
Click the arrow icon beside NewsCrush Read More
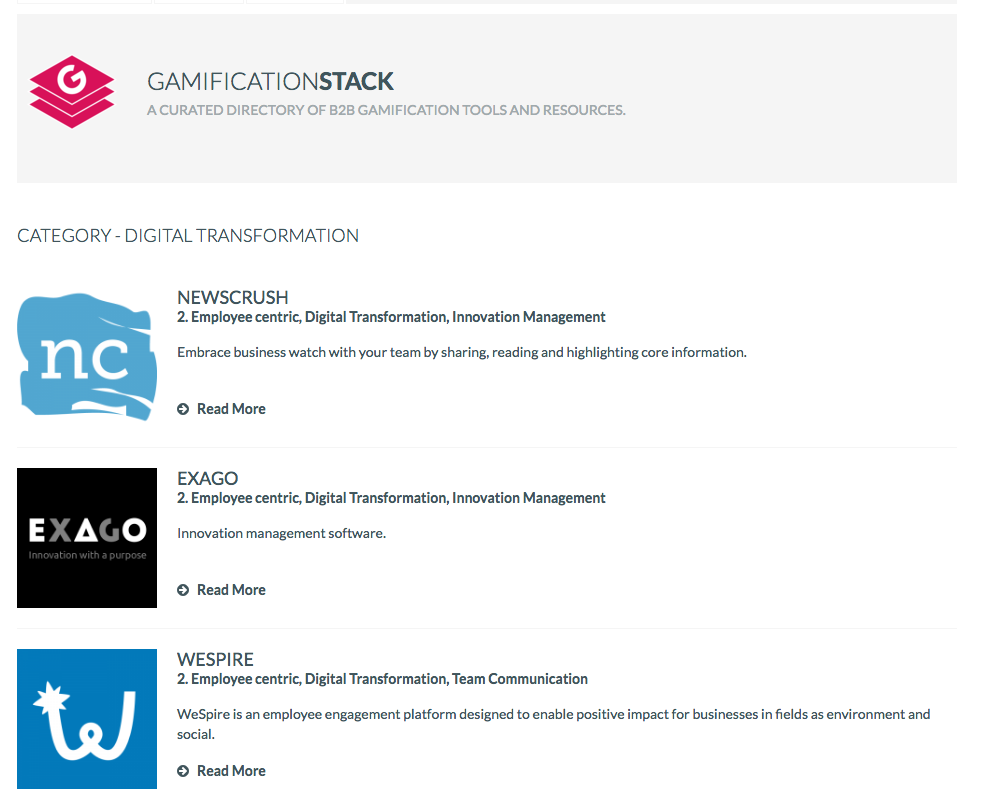click(x=183, y=408)
